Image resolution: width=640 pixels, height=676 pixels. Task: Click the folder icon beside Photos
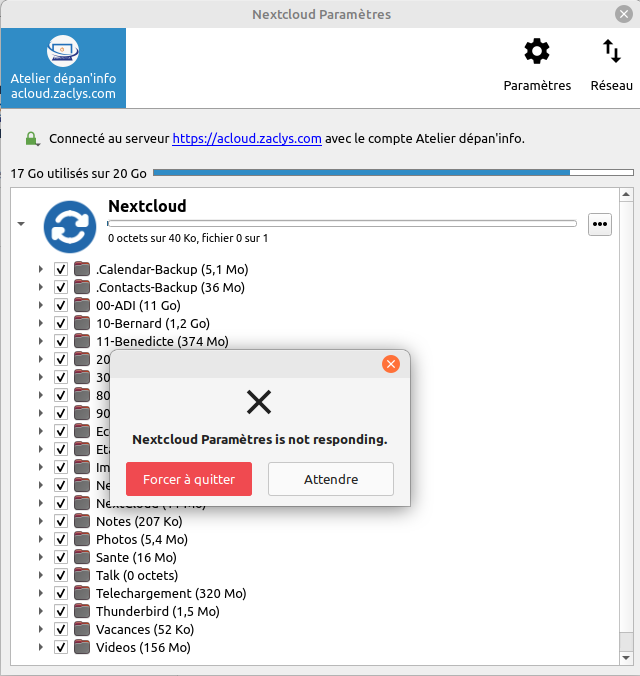[x=82, y=539]
